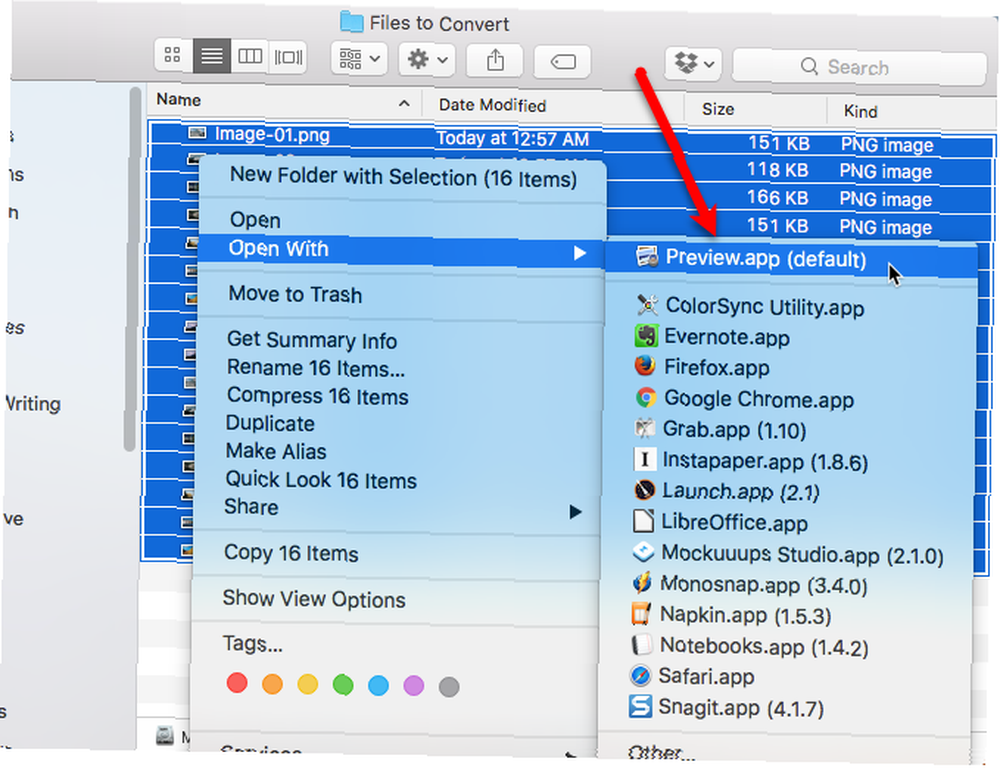Viewport: 1000px width, 768px height.
Task: Select the Image-01.png file row
Action: point(571,140)
